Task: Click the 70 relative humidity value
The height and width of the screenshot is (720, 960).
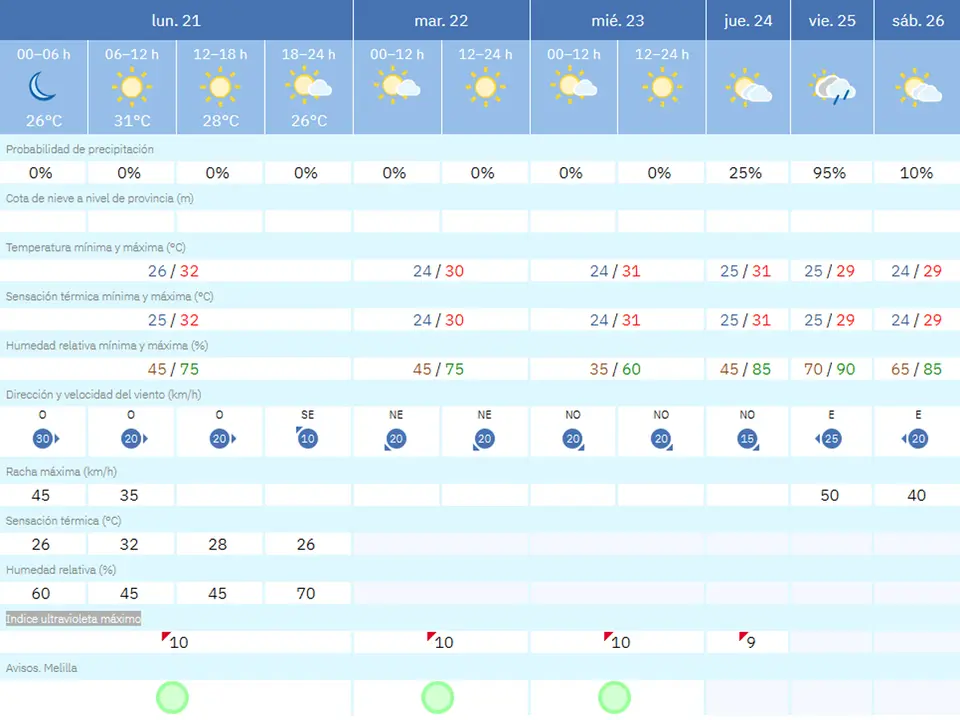Action: click(306, 593)
